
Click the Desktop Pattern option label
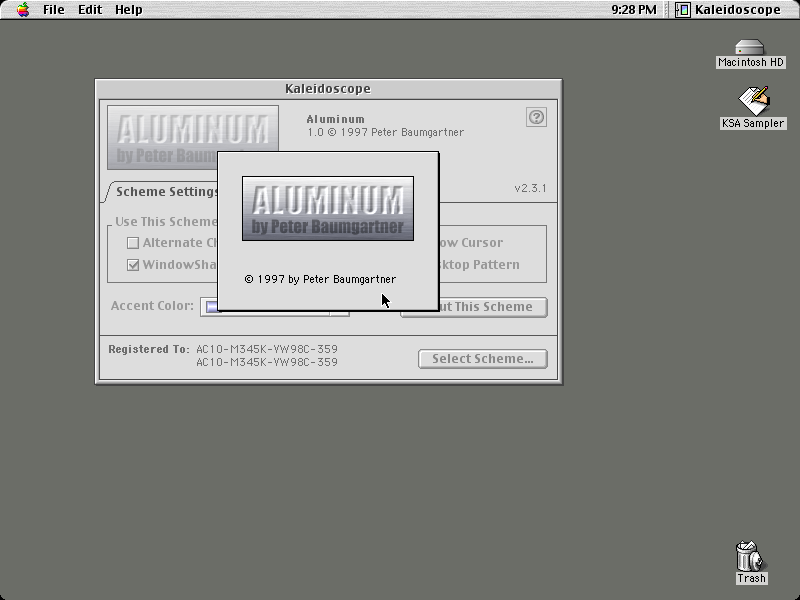click(x=480, y=265)
